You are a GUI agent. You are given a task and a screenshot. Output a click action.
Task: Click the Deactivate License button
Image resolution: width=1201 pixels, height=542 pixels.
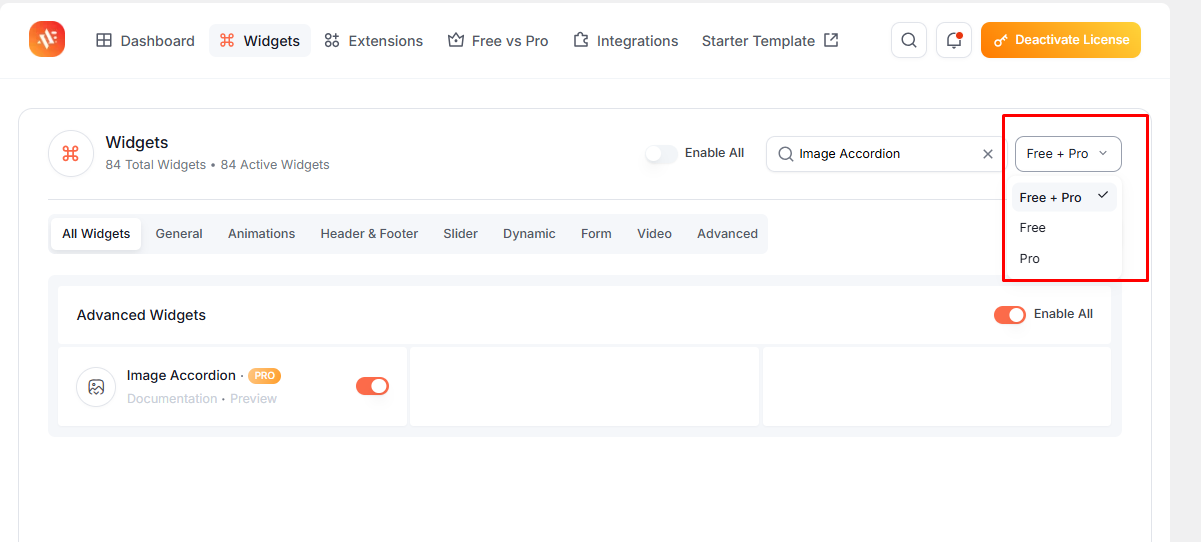point(1061,40)
